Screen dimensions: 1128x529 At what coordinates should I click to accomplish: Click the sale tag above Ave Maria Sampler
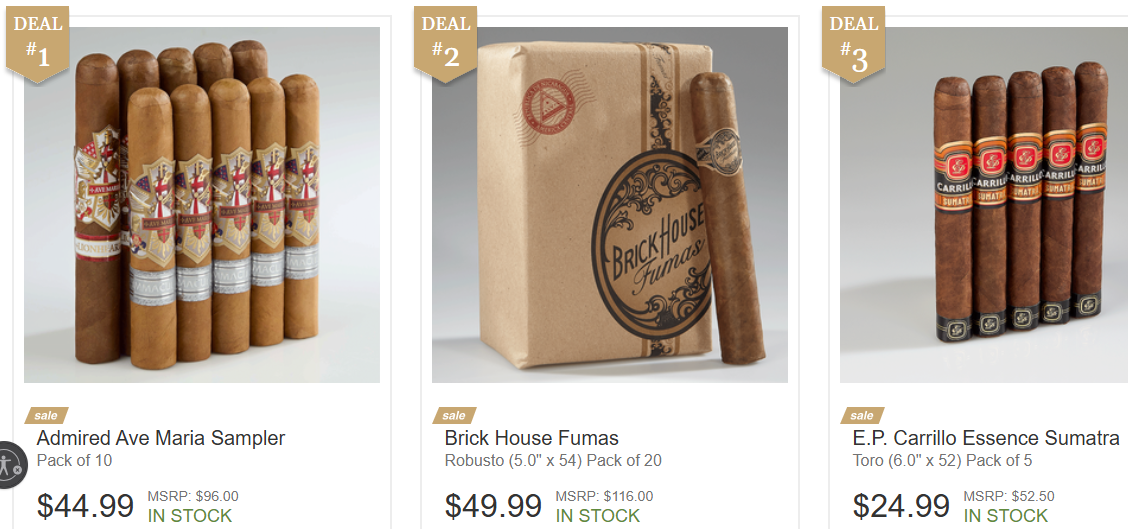[46, 415]
